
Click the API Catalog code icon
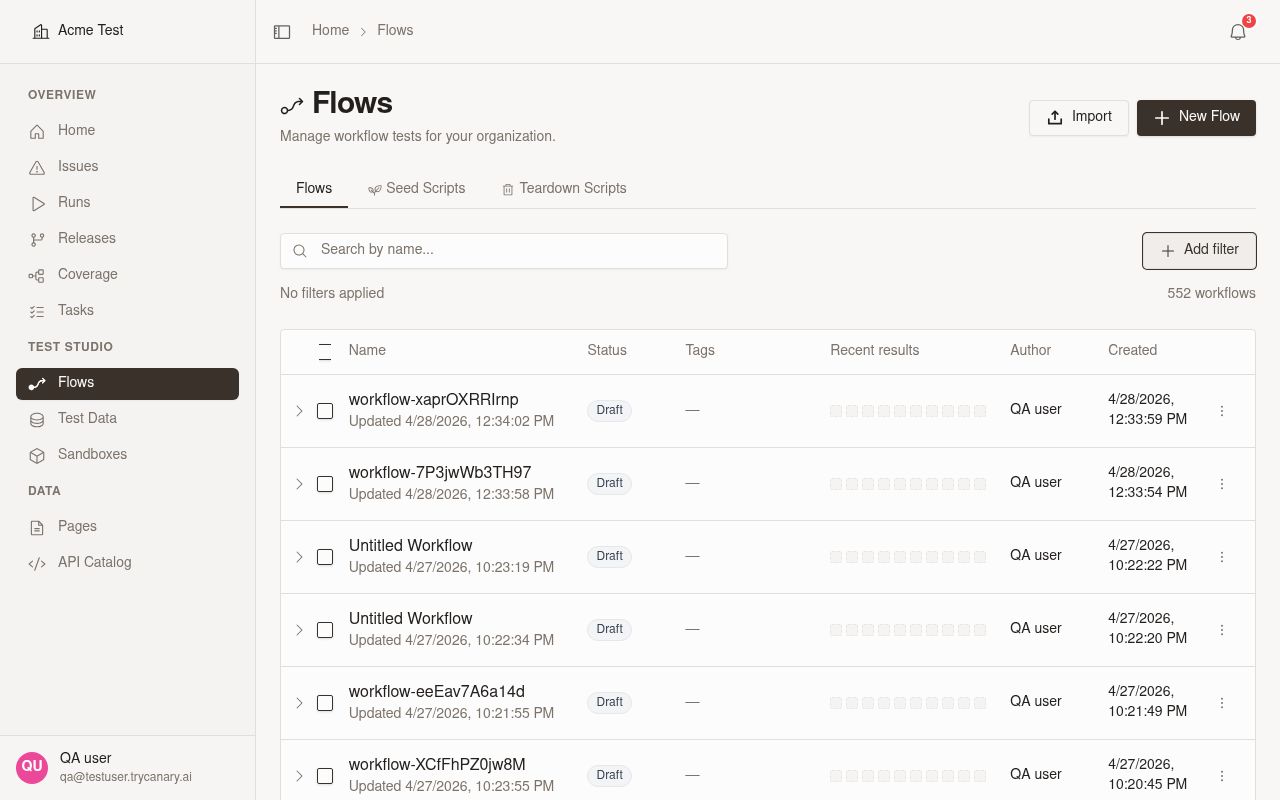click(37, 563)
